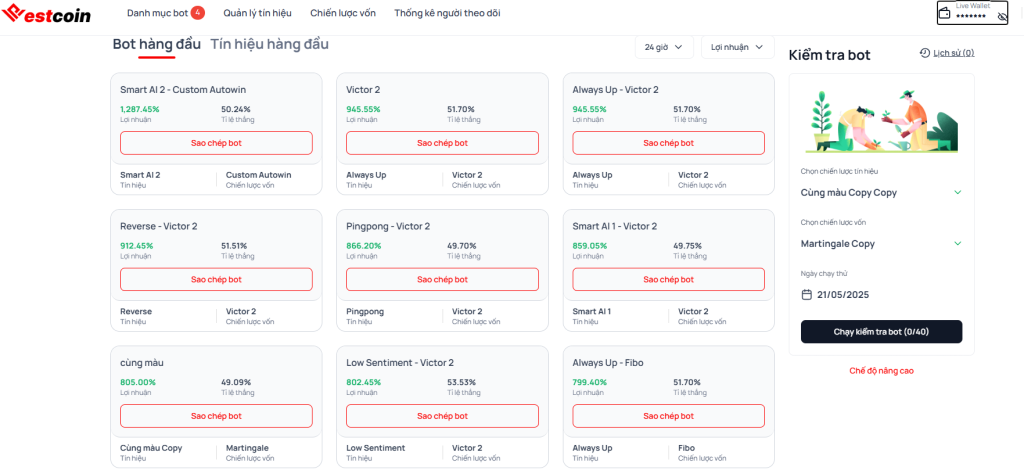Copy the Smart AI 1 - Victor 2 bot
This screenshot has width=1024, height=474.
tap(669, 279)
